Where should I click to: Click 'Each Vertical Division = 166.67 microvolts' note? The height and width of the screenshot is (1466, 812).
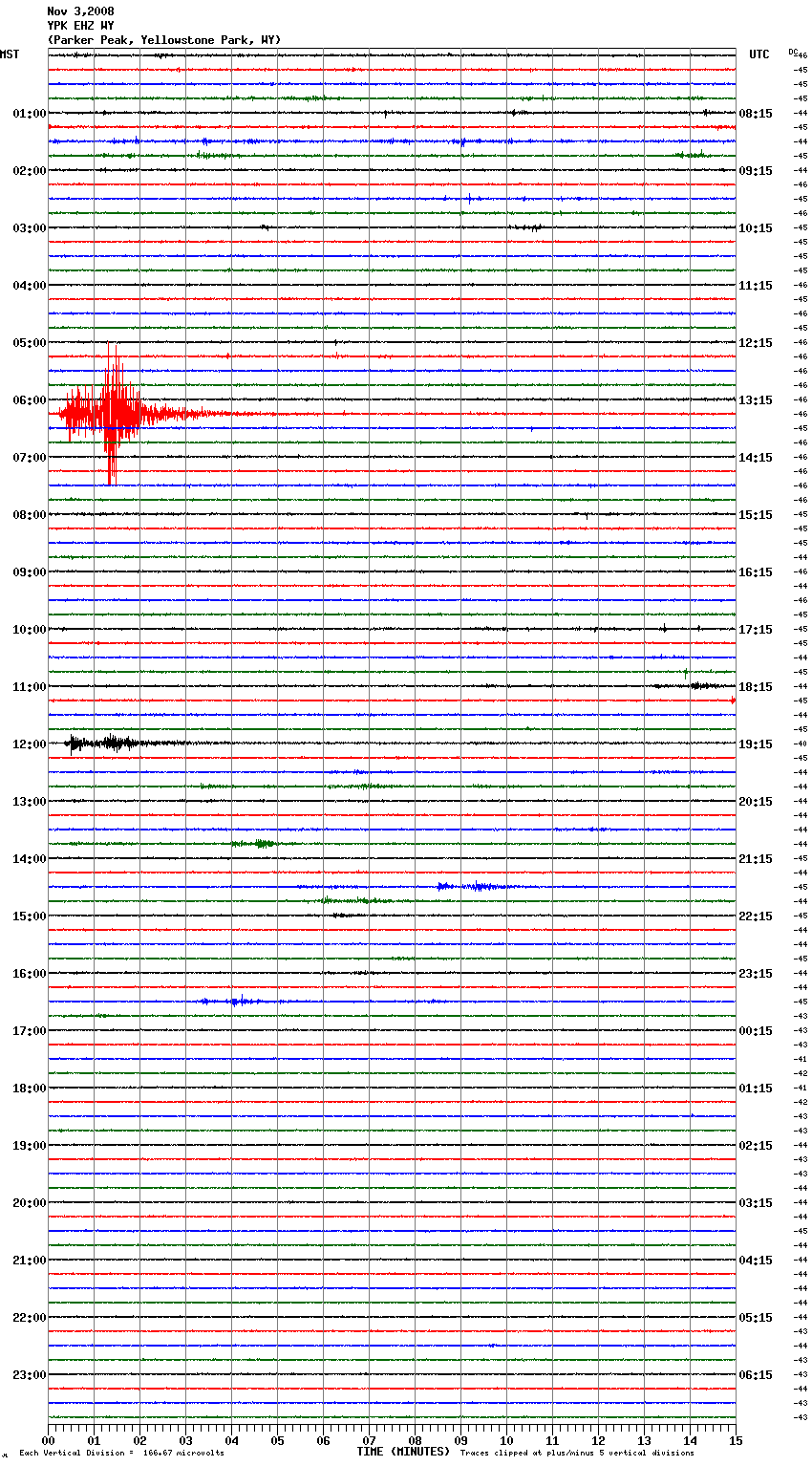tap(121, 1453)
